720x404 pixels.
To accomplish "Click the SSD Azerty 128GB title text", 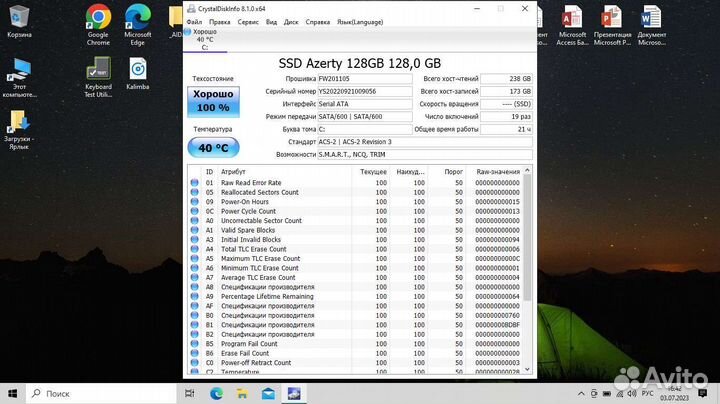I will [x=360, y=63].
